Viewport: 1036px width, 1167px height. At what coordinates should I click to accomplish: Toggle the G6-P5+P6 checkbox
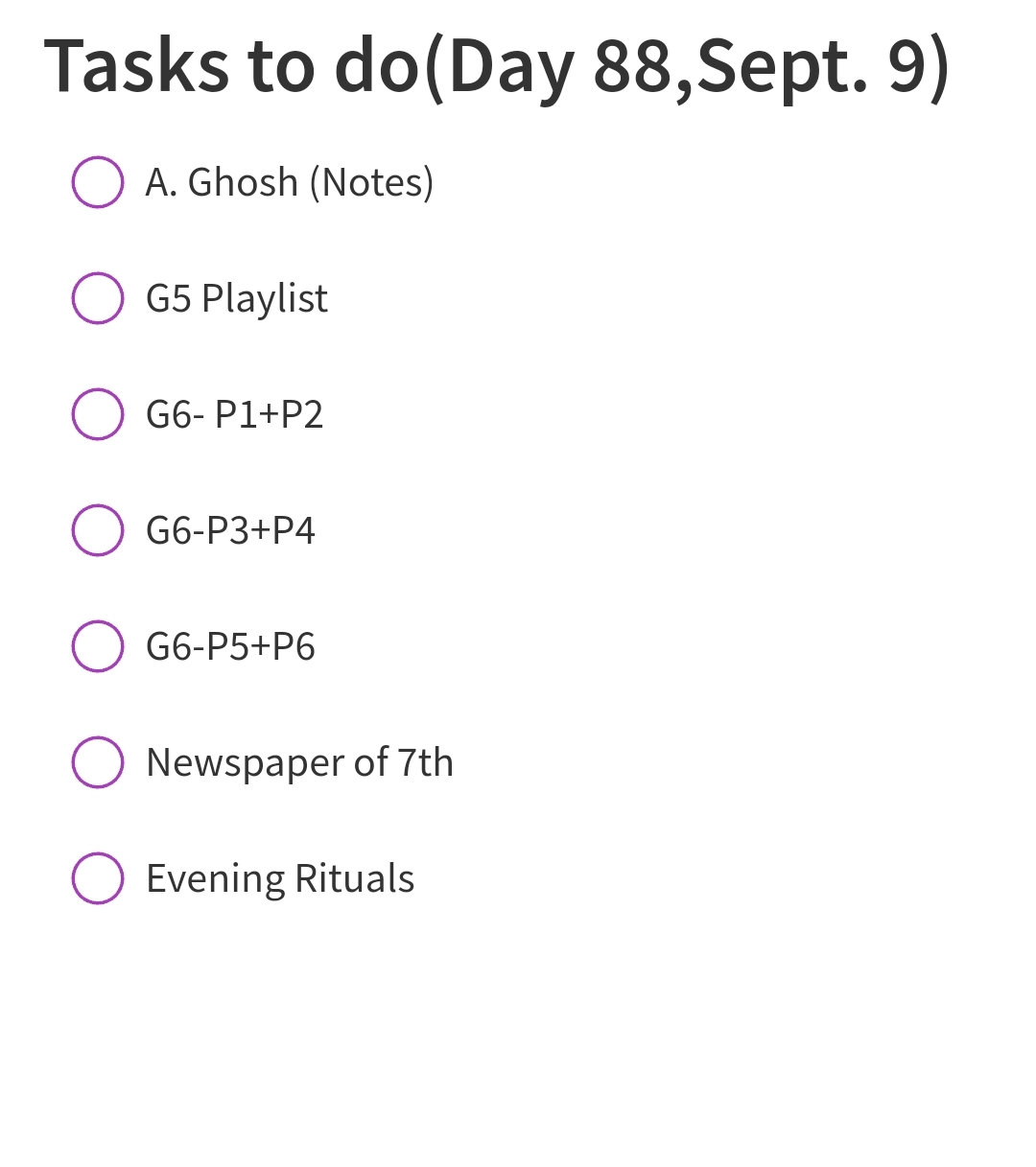pos(98,646)
